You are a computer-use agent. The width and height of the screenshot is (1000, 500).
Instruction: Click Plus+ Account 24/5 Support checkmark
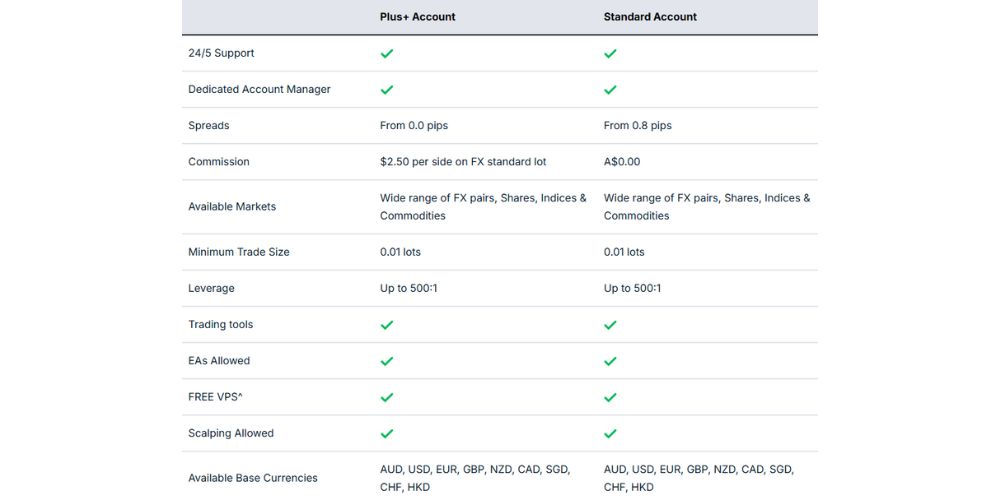tap(387, 53)
